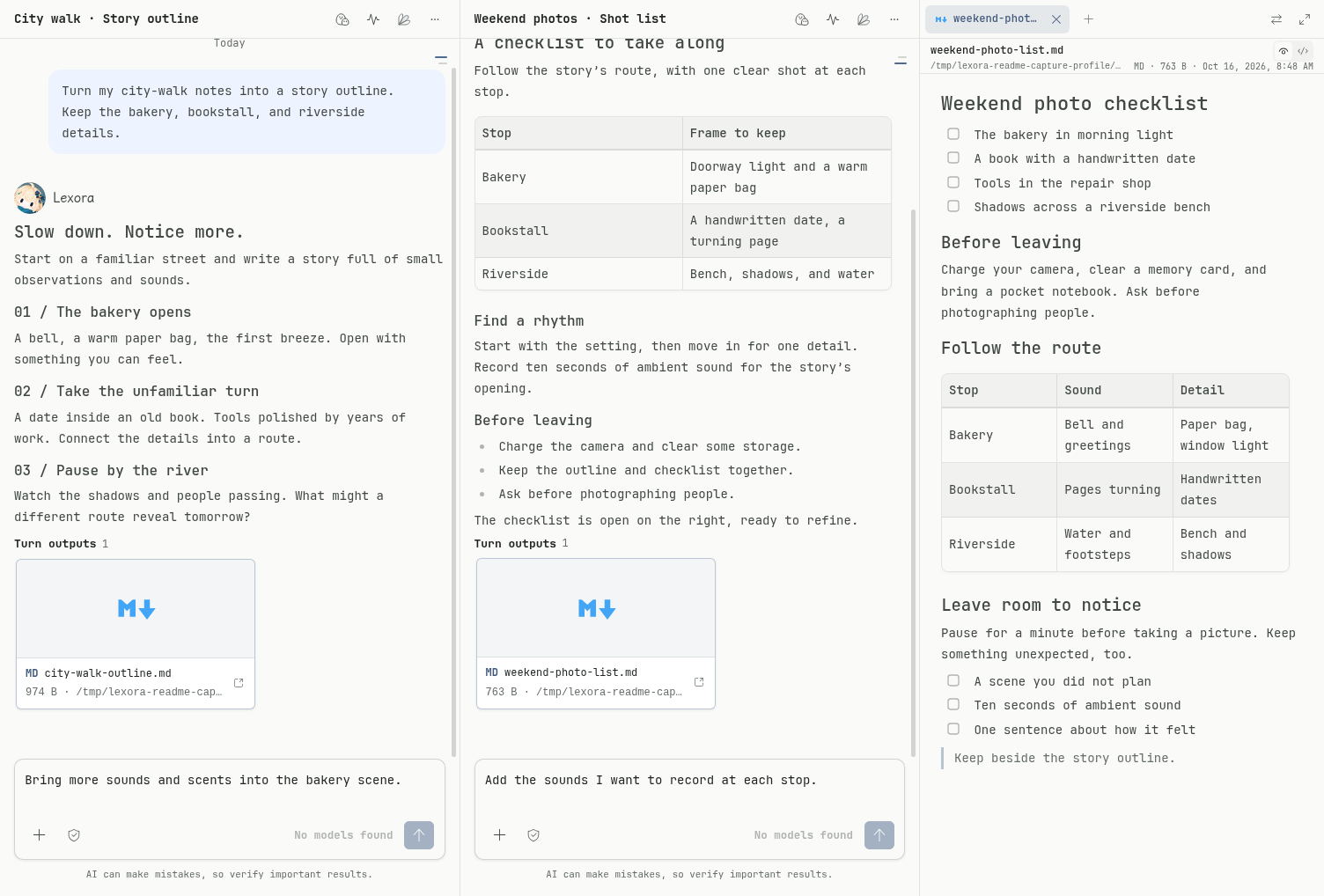The height and width of the screenshot is (896, 1324).
Task: Open model picker in Weekend photos composer
Action: tap(804, 835)
